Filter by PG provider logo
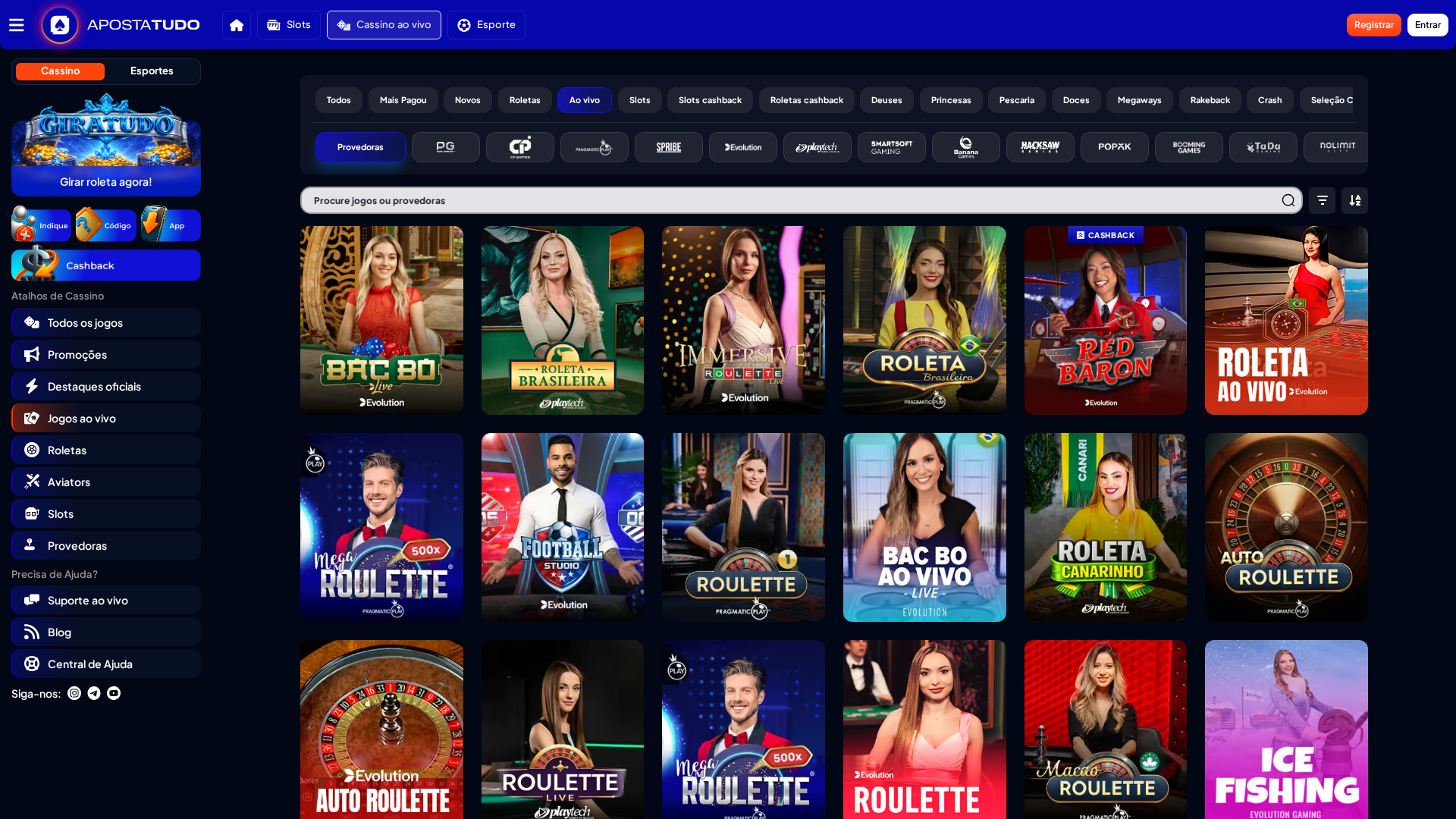1456x819 pixels. [x=446, y=147]
